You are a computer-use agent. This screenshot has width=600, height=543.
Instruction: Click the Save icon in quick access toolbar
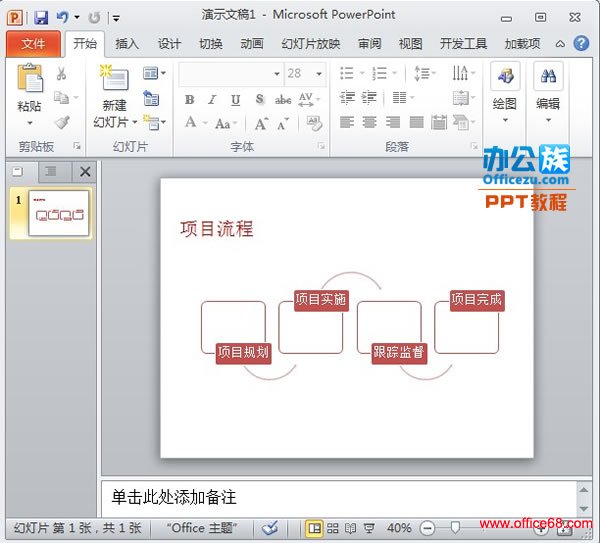(x=41, y=18)
